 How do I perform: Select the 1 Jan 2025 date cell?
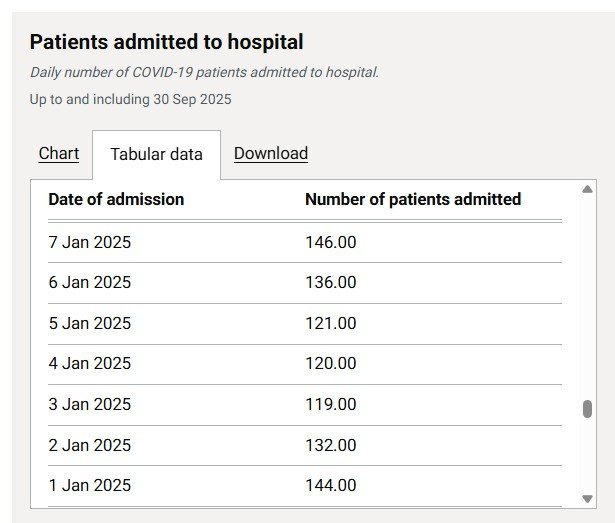pyautogui.click(x=90, y=485)
